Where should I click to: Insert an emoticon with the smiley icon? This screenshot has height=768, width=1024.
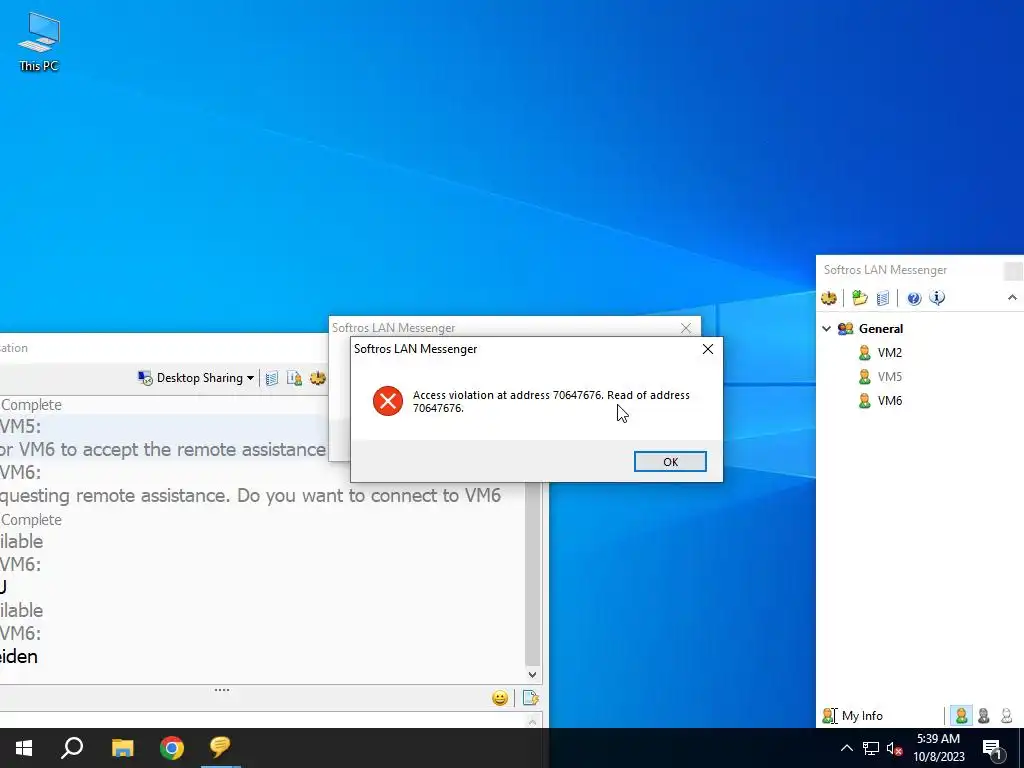point(500,698)
